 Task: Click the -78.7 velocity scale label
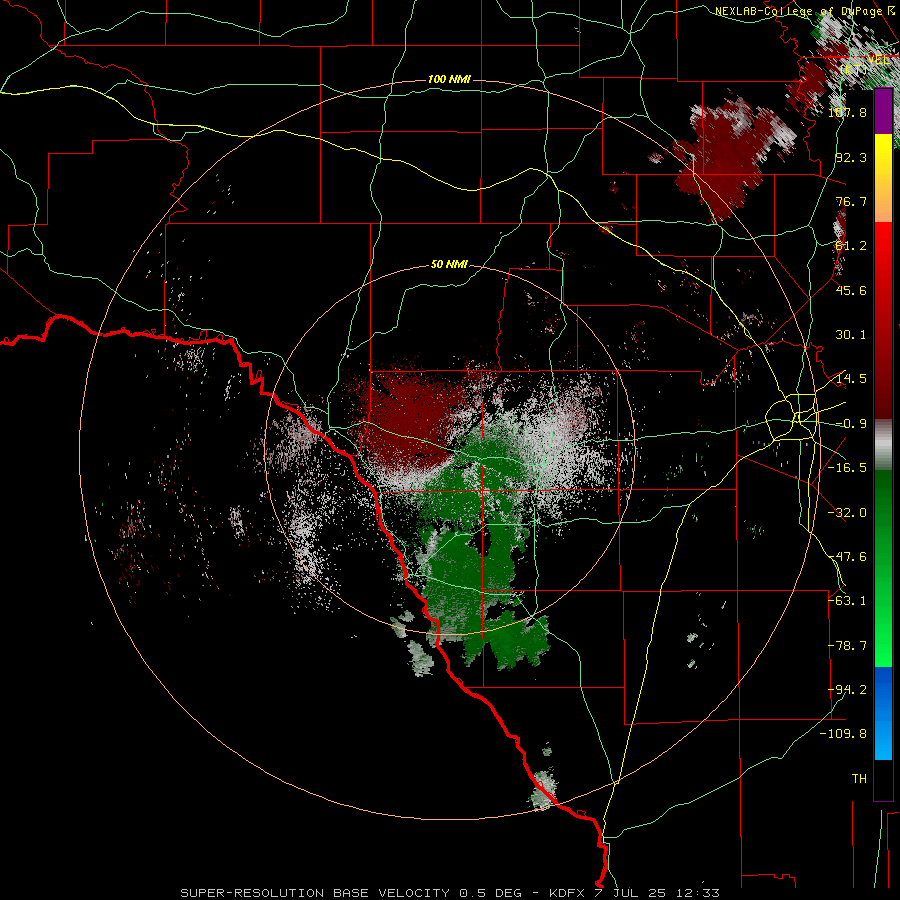[x=847, y=645]
